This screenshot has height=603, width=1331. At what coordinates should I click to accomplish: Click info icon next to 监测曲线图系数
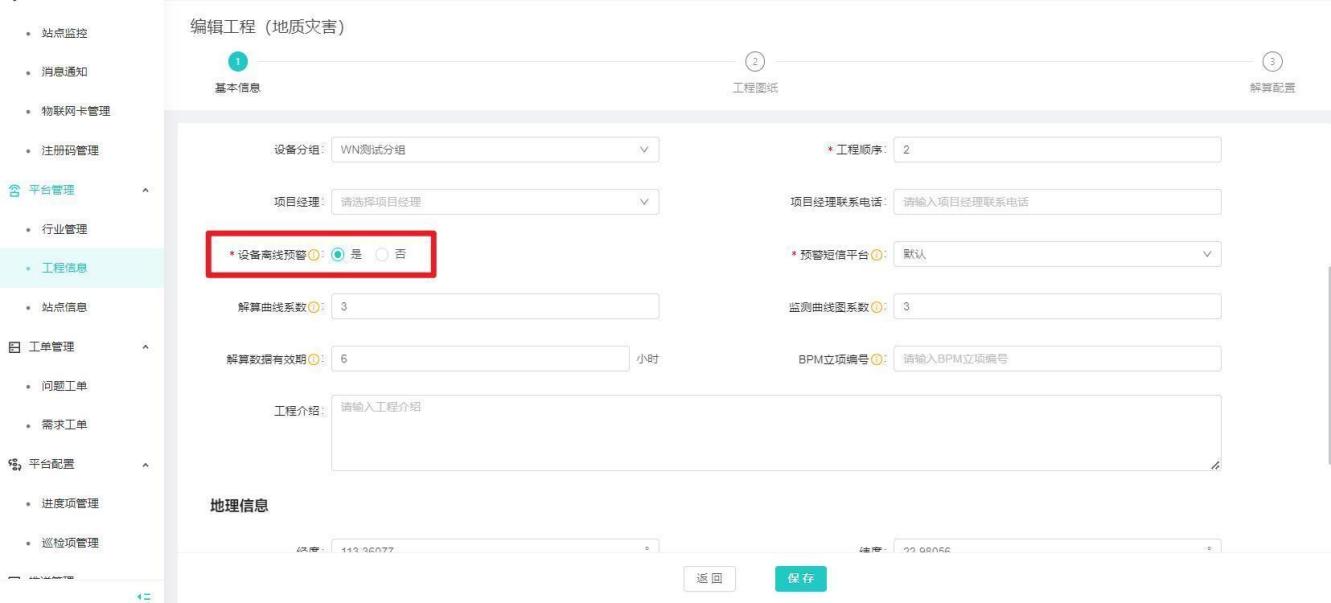pyautogui.click(x=876, y=306)
